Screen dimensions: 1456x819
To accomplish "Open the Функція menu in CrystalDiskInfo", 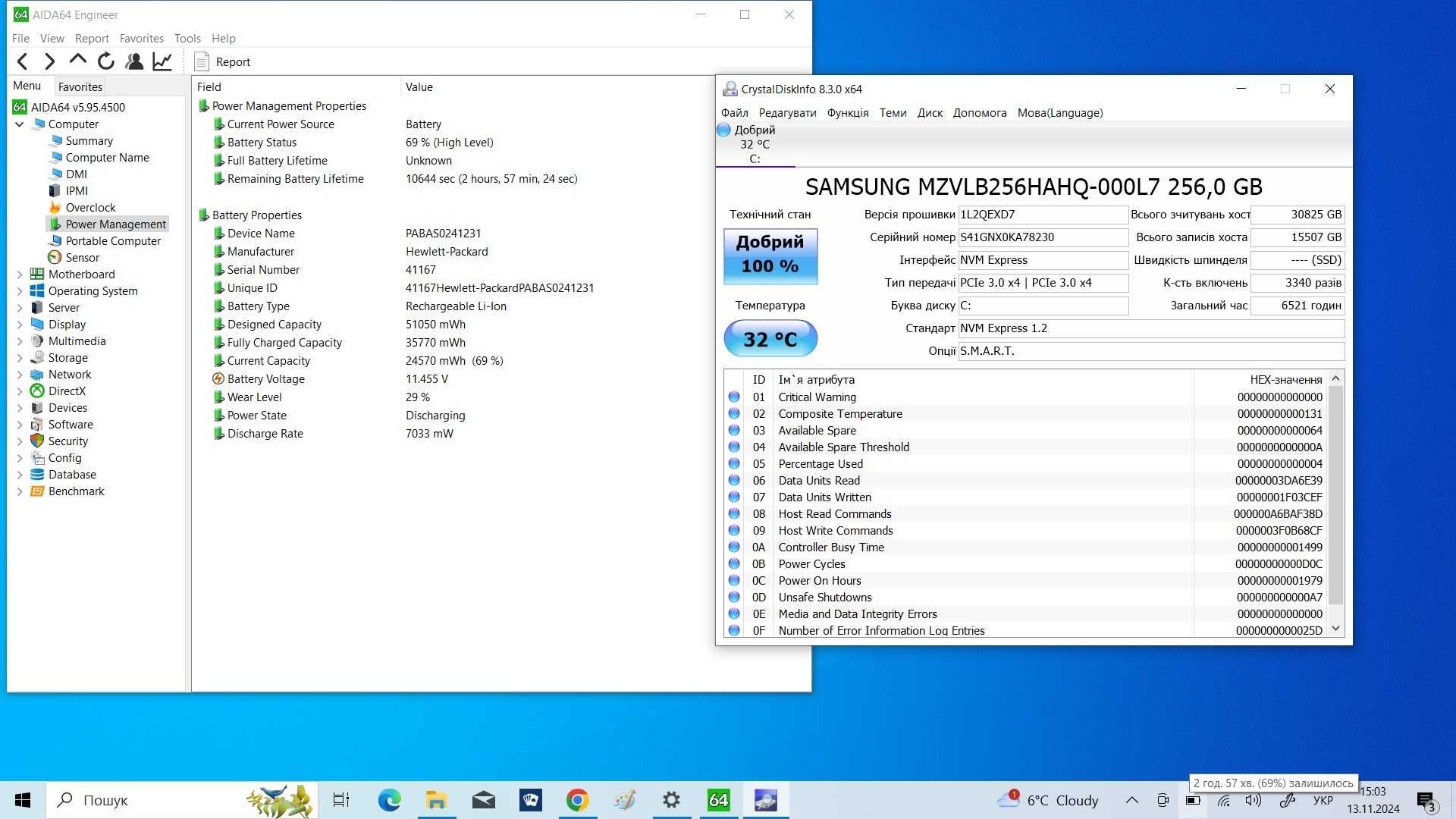I will [x=848, y=113].
